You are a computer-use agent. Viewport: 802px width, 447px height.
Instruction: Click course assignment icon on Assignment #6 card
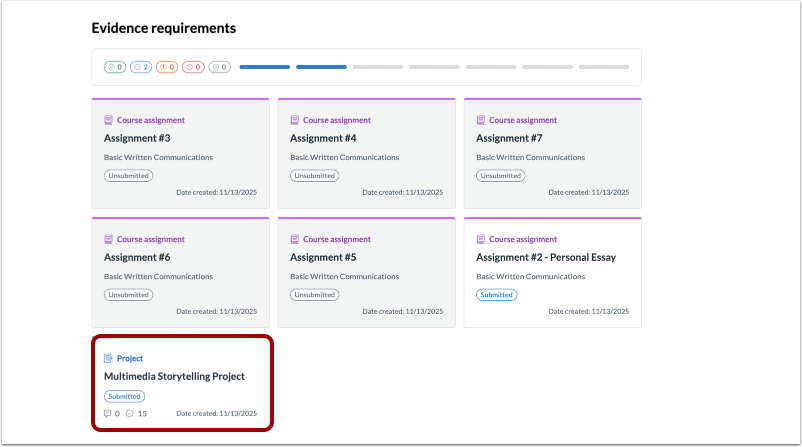tap(108, 239)
